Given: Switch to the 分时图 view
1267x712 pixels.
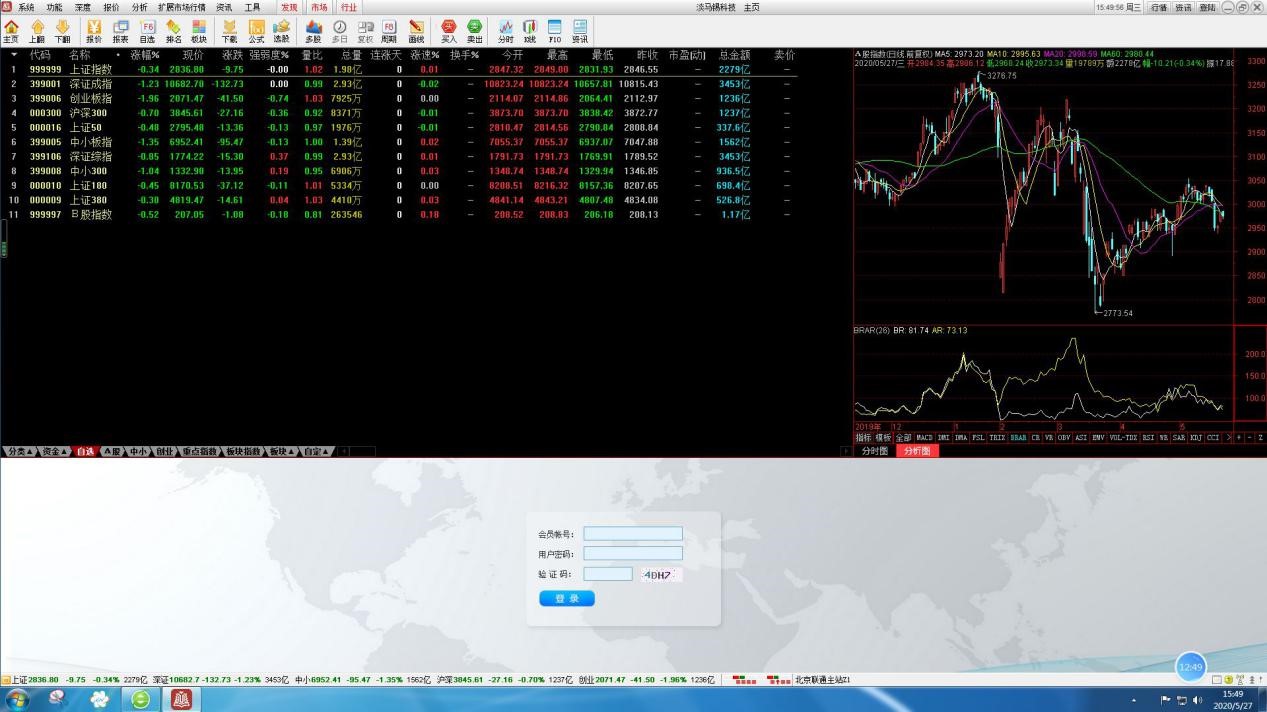Looking at the screenshot, I should 875,451.
